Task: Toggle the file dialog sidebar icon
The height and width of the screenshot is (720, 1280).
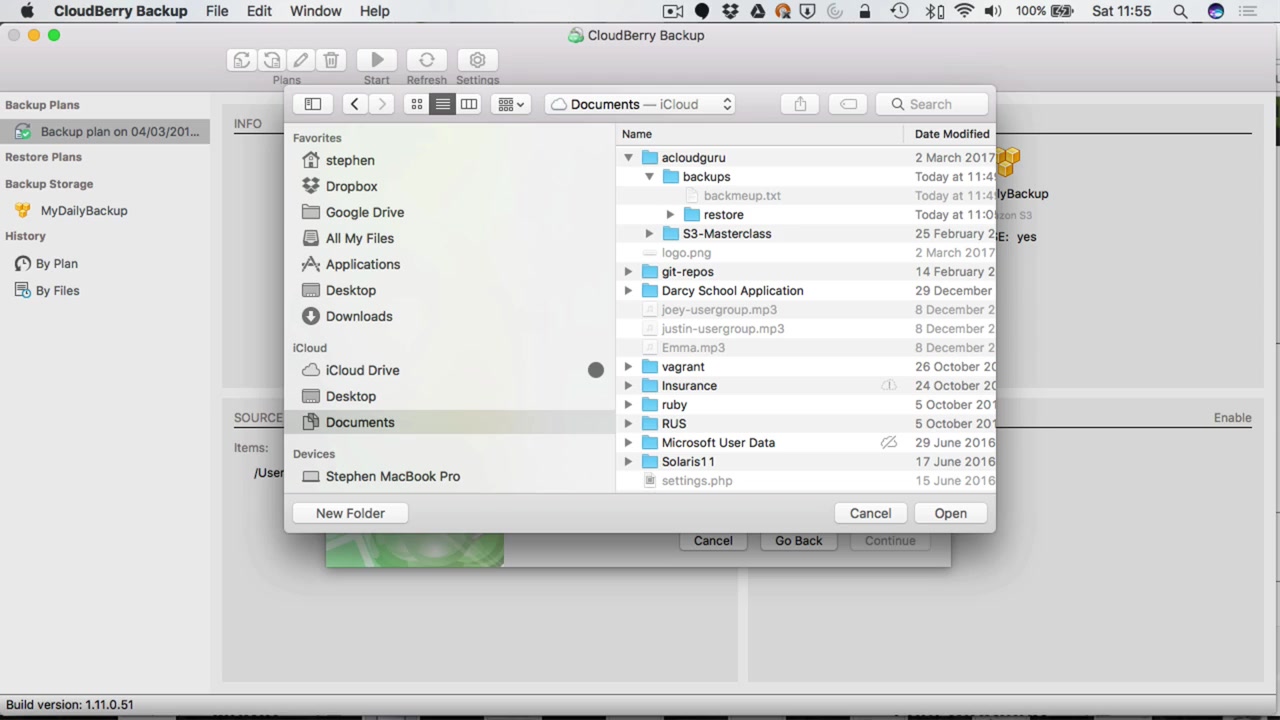Action: 313,104
